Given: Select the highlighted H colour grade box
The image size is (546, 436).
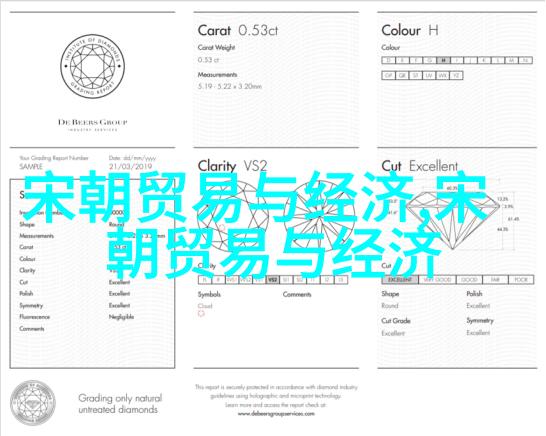Looking at the screenshot, I should [443, 61].
